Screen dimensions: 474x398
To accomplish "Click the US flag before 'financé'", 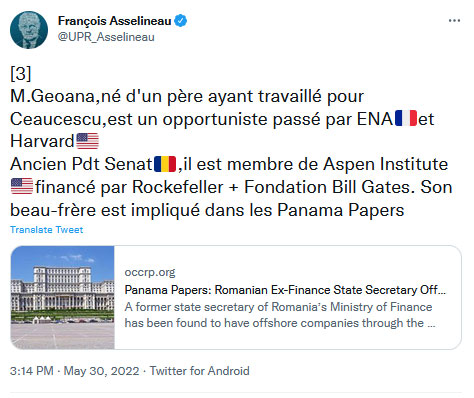I will coord(22,187).
